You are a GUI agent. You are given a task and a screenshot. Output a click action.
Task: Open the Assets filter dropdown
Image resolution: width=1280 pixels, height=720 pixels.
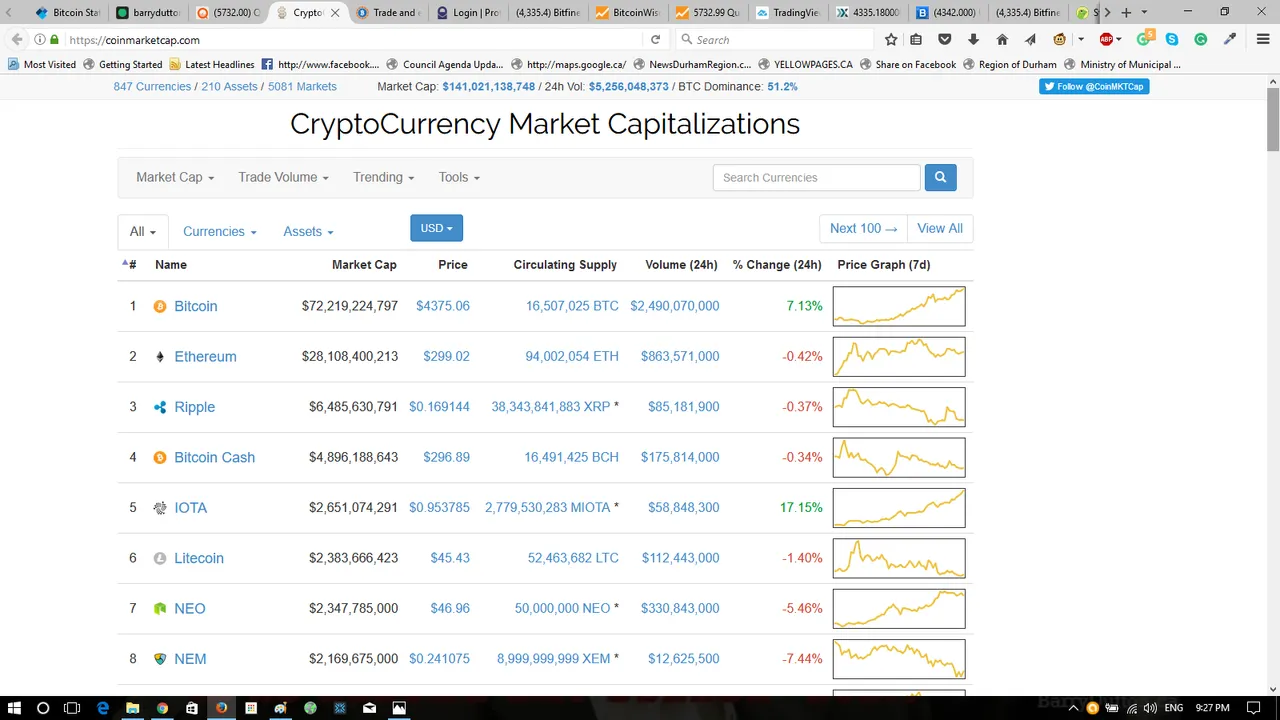(308, 231)
